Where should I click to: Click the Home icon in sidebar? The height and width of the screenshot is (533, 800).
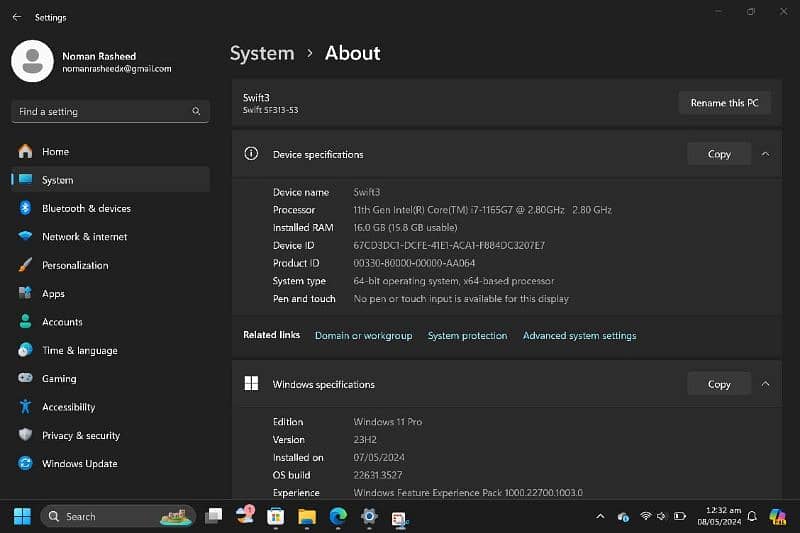25,152
